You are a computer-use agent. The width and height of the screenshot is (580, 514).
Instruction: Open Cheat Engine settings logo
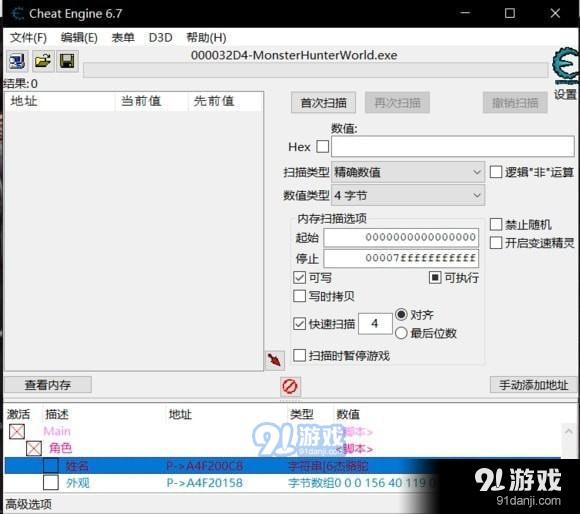coord(565,66)
